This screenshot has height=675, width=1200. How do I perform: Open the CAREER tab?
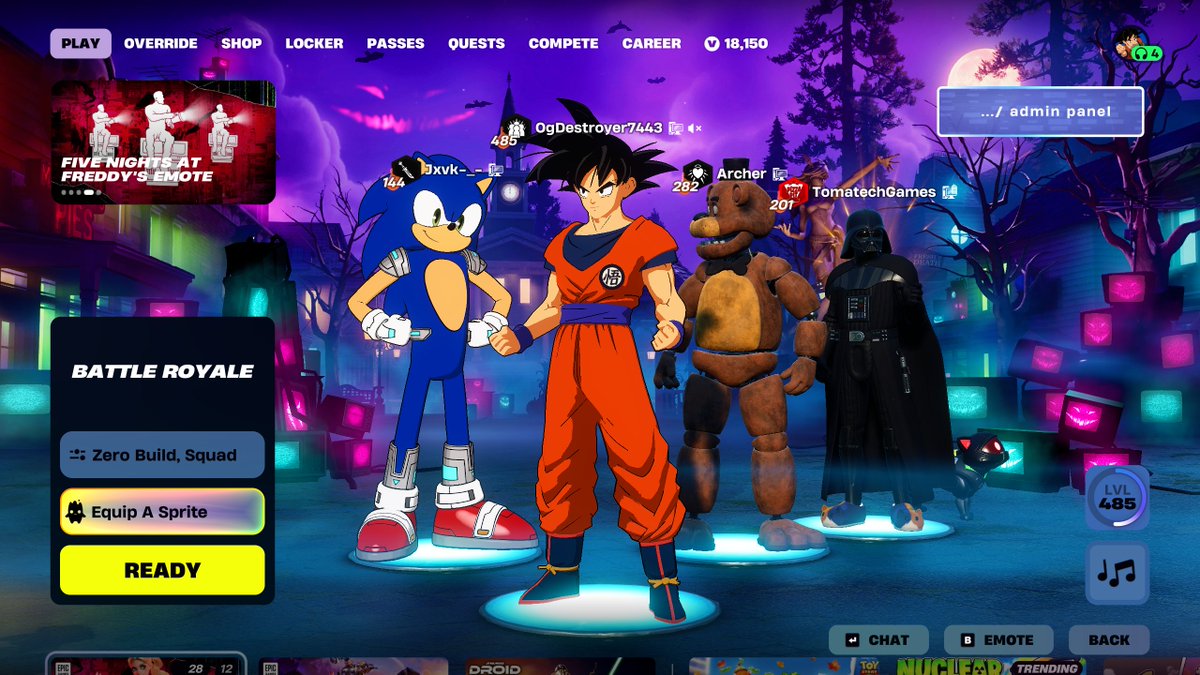[651, 43]
